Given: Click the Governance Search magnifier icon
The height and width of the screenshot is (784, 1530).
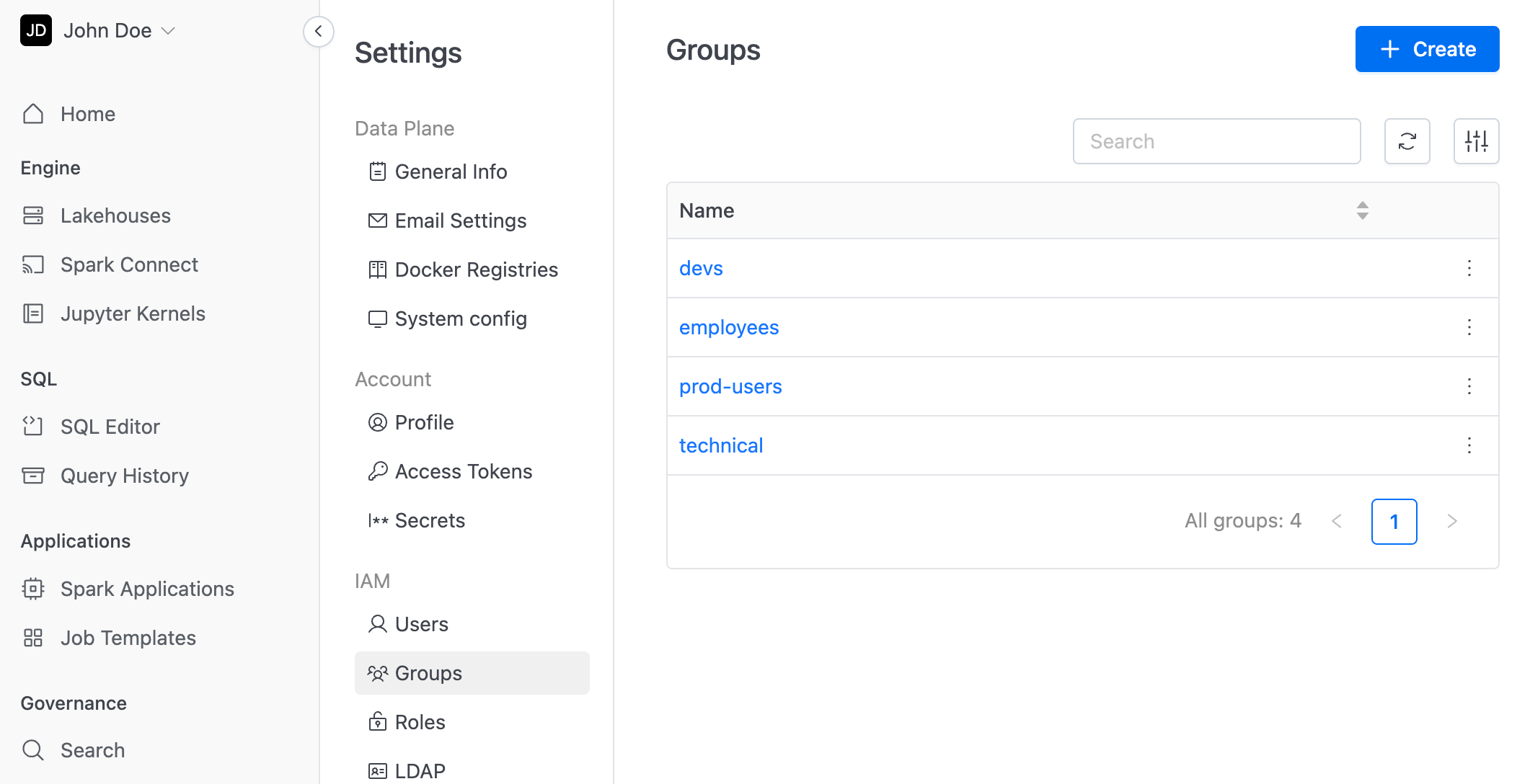Looking at the screenshot, I should pyautogui.click(x=33, y=750).
